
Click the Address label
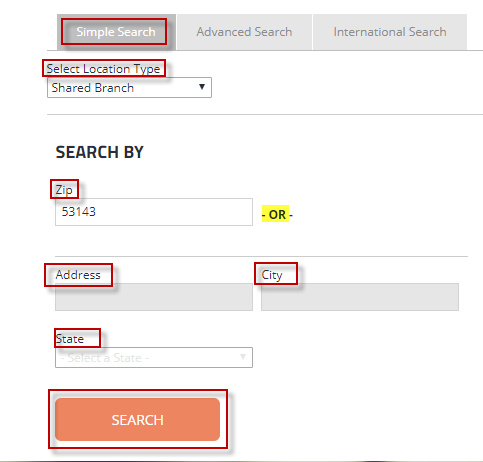(x=78, y=275)
